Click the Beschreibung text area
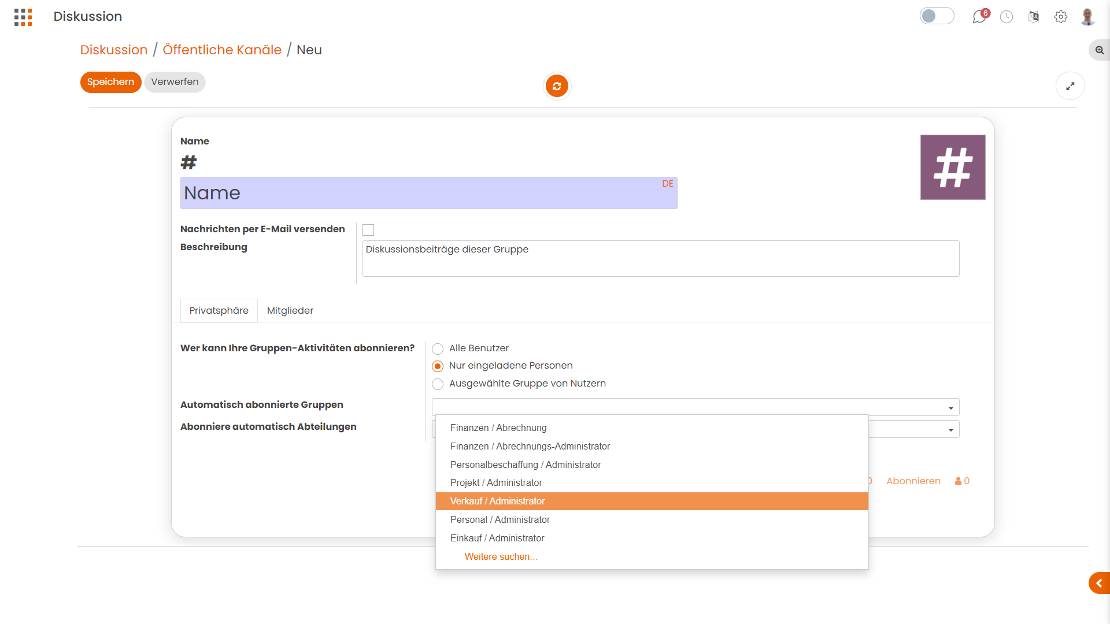 660,259
